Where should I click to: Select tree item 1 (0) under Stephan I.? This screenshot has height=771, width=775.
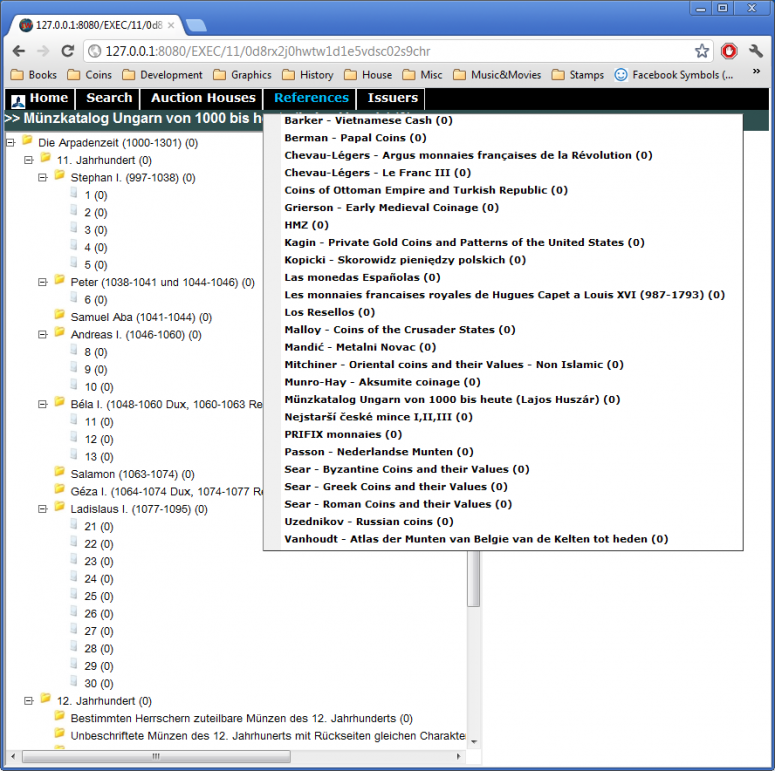[x=95, y=195]
